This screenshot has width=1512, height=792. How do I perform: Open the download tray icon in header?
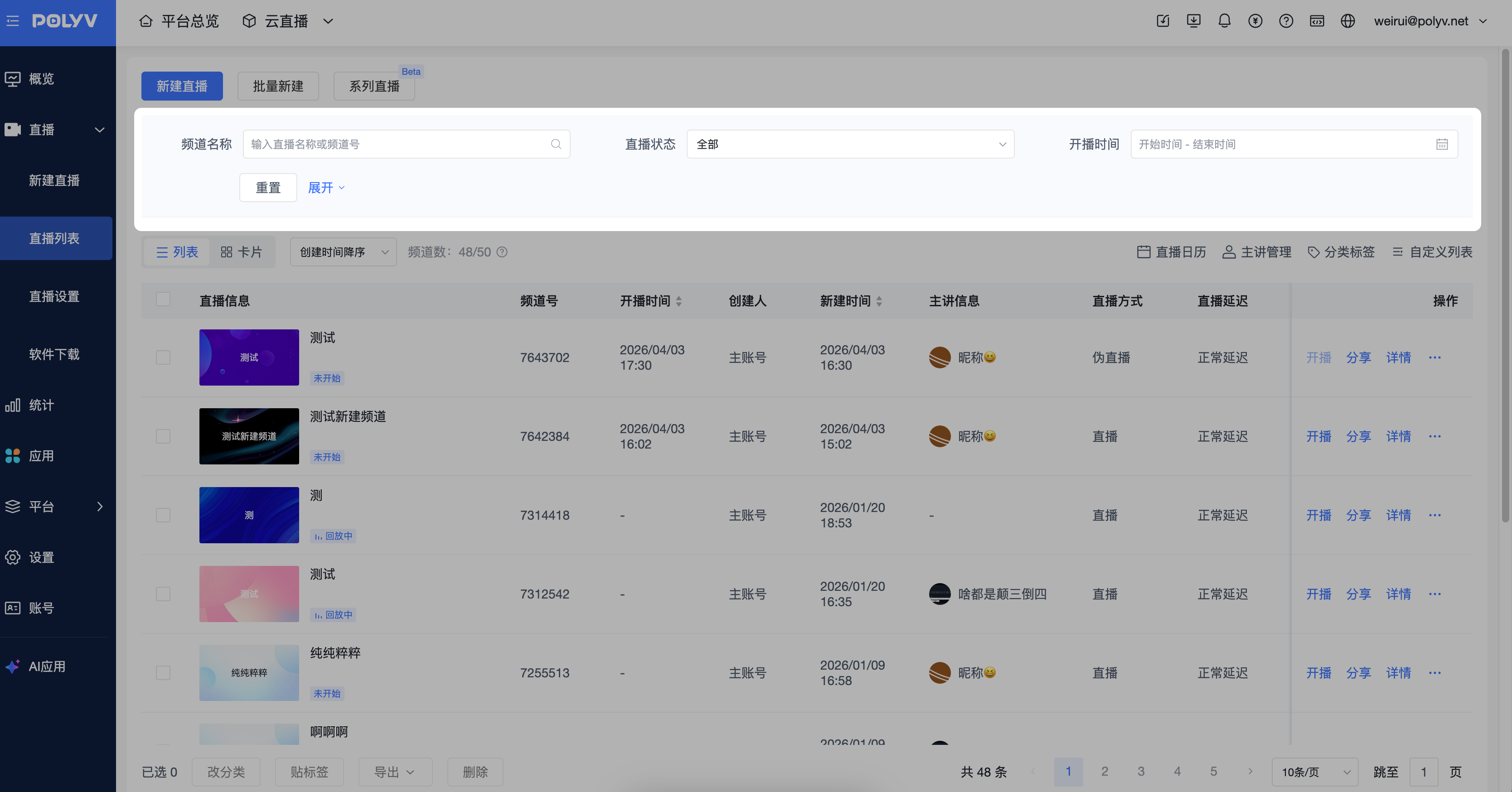[x=1193, y=21]
